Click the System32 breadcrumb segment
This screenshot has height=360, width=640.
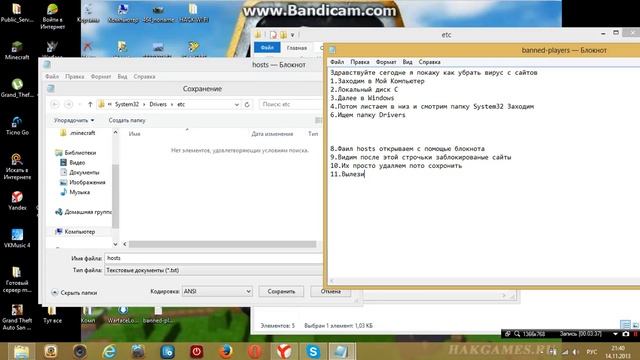click(x=127, y=104)
